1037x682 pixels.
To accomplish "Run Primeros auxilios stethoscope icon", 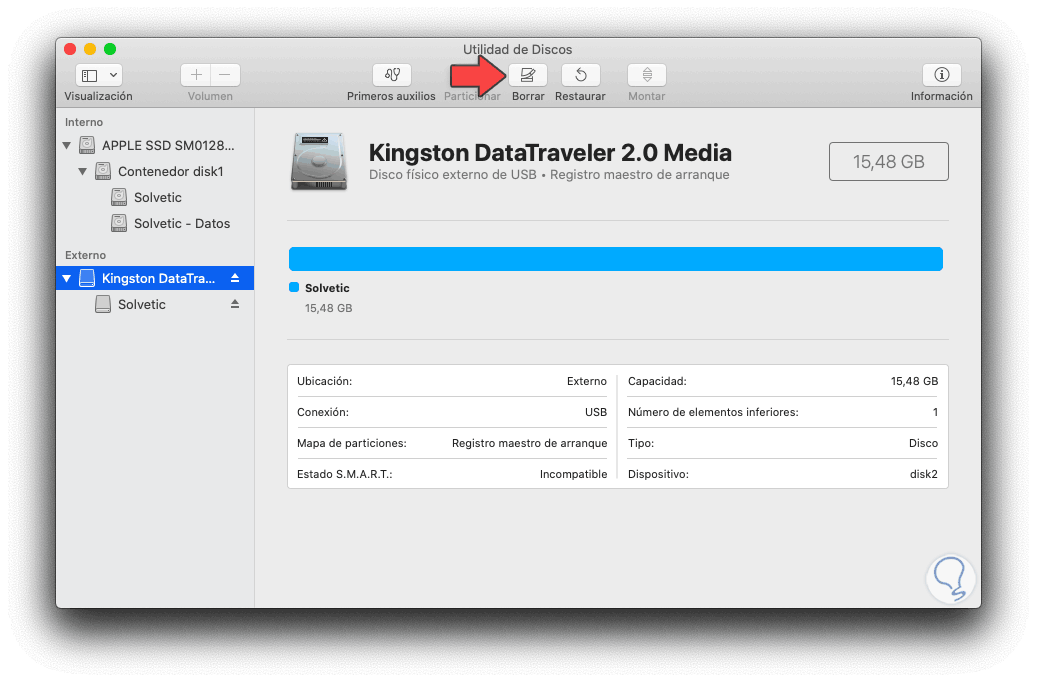I will [x=392, y=75].
